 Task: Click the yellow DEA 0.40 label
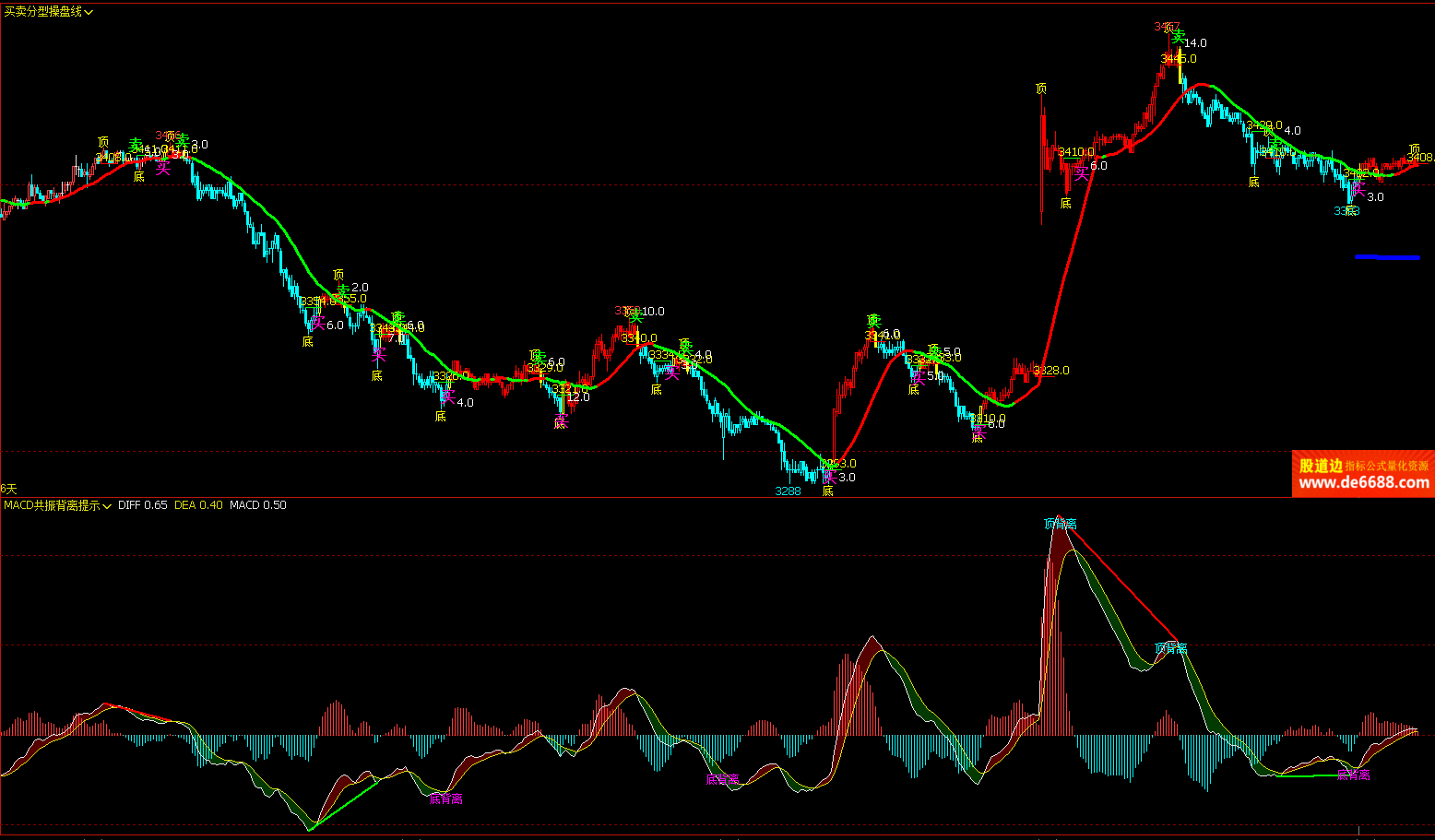(x=198, y=505)
